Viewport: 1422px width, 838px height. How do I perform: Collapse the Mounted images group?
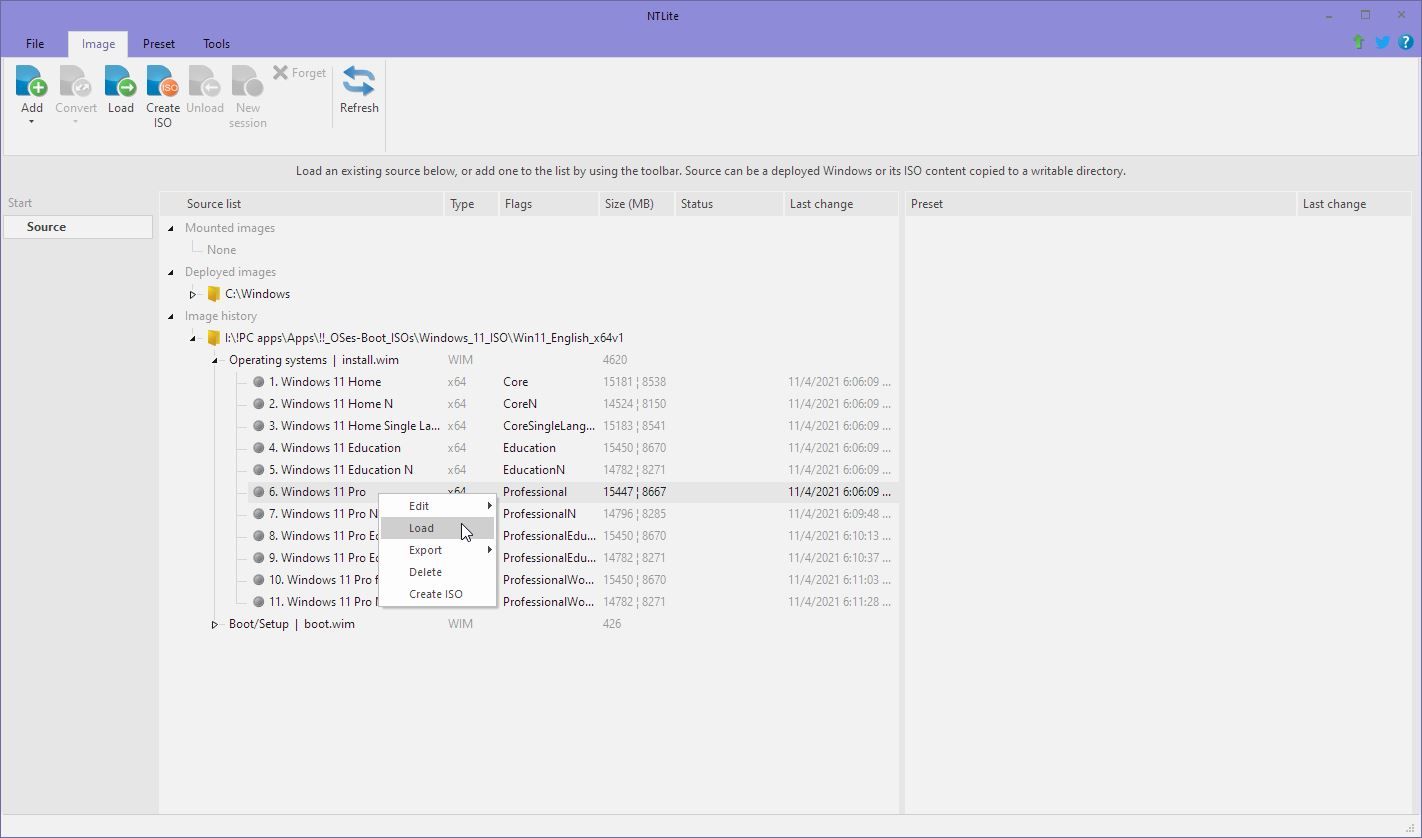click(x=171, y=228)
